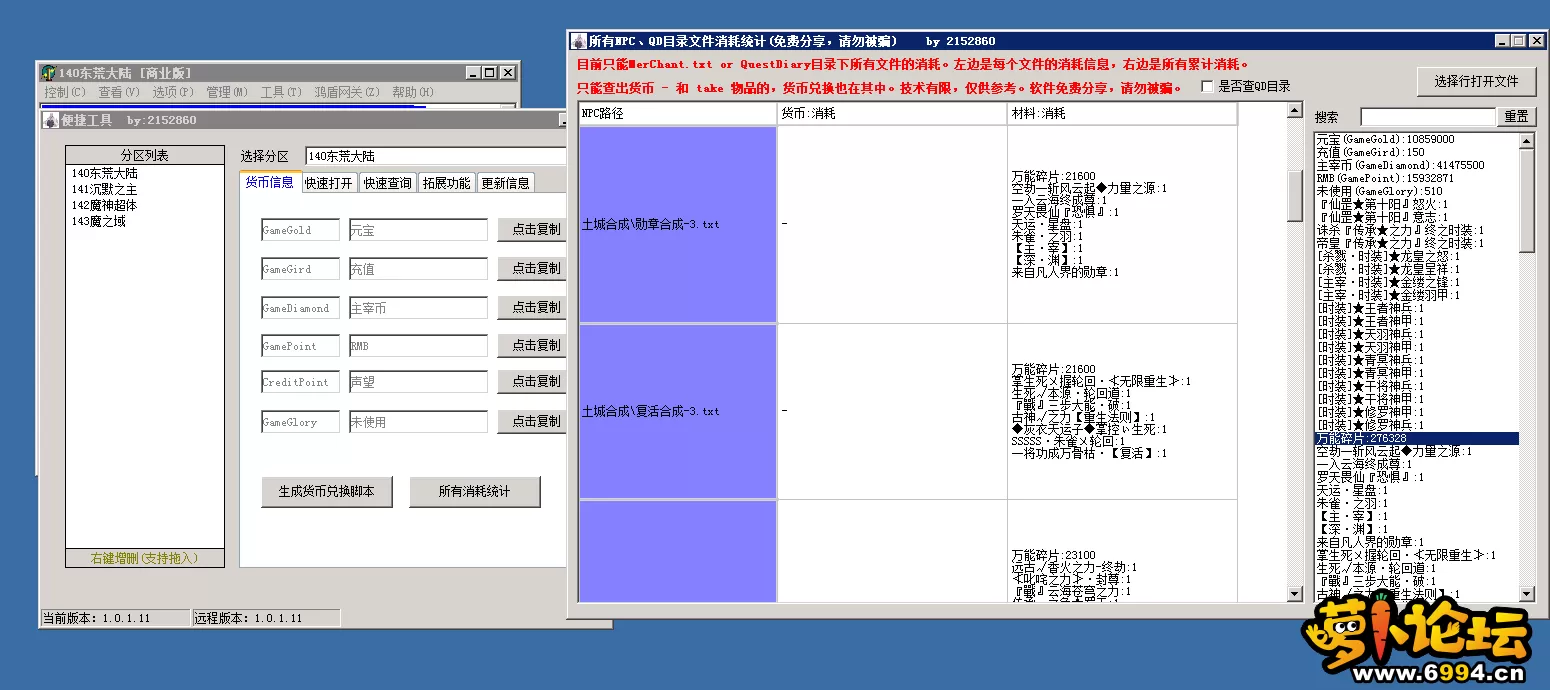
Task: Focus the 搜索 input field
Action: click(x=1426, y=117)
